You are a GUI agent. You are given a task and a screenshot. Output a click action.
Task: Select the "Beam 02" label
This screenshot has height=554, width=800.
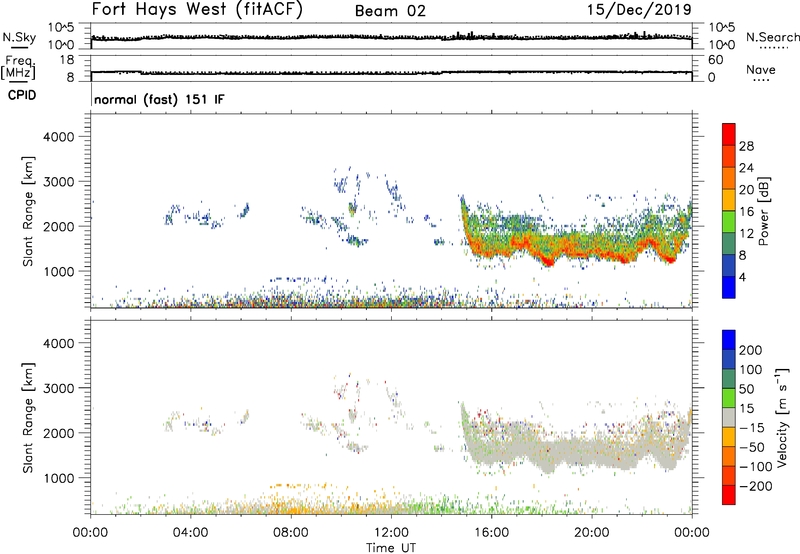tap(390, 11)
